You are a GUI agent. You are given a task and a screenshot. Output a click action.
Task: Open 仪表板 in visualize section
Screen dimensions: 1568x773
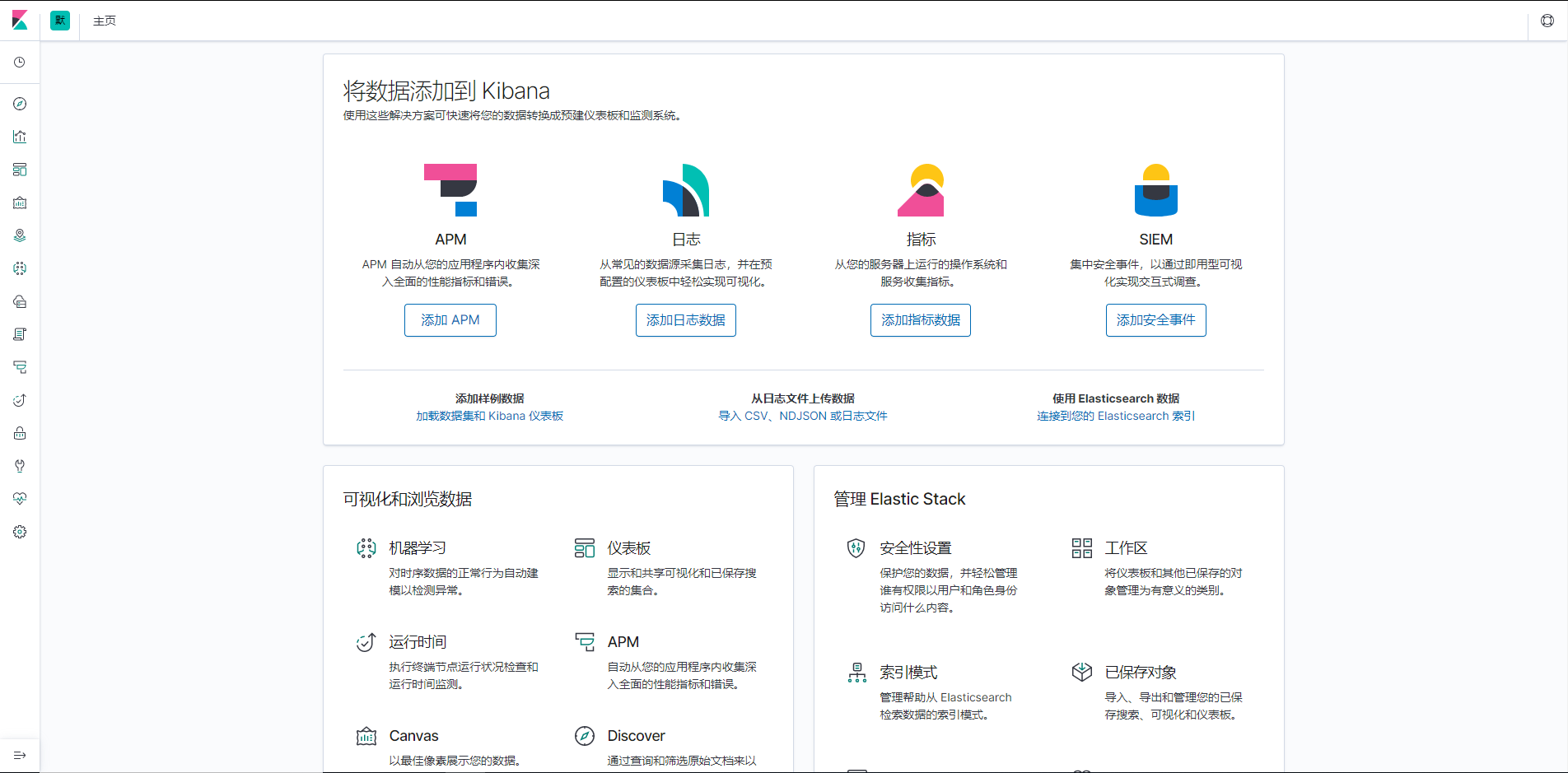[x=629, y=548]
